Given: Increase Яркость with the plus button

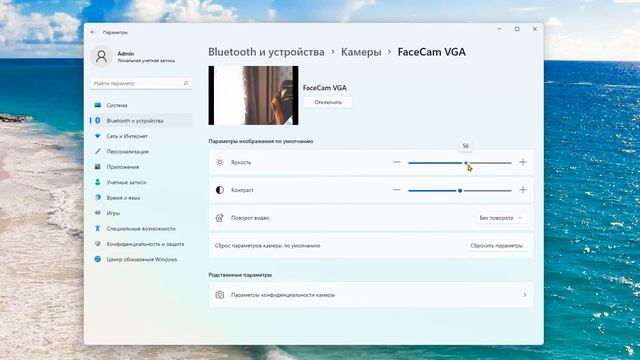Looking at the screenshot, I should [523, 162].
